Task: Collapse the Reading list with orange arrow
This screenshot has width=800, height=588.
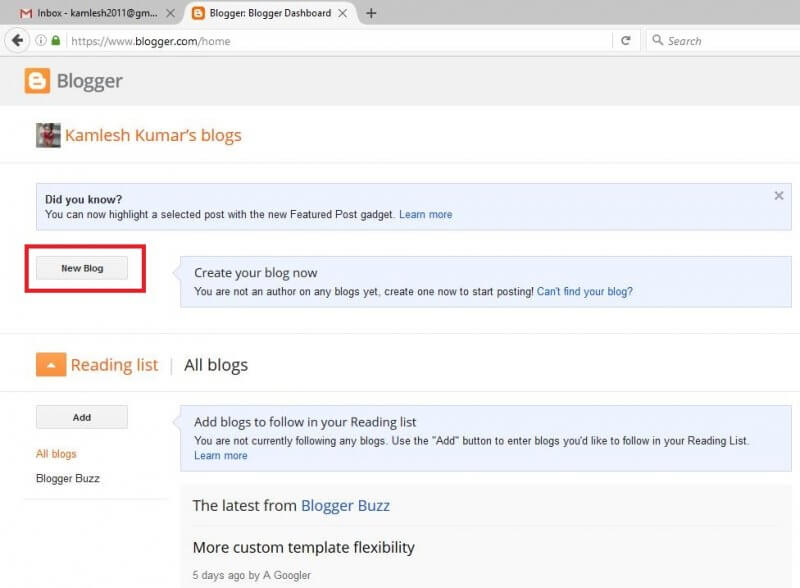Action: [x=51, y=364]
